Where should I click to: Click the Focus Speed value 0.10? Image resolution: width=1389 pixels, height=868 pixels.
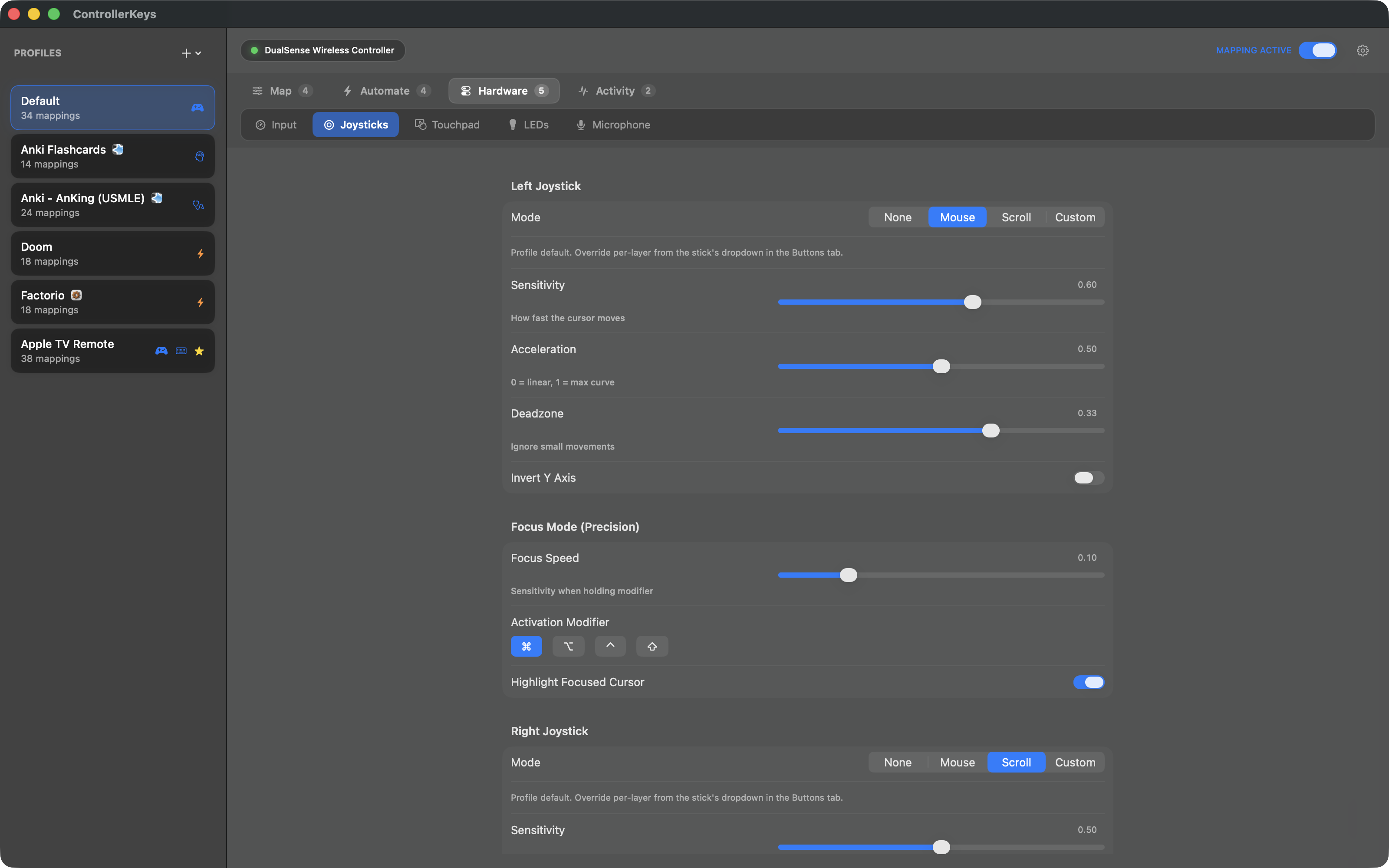pyautogui.click(x=1086, y=557)
